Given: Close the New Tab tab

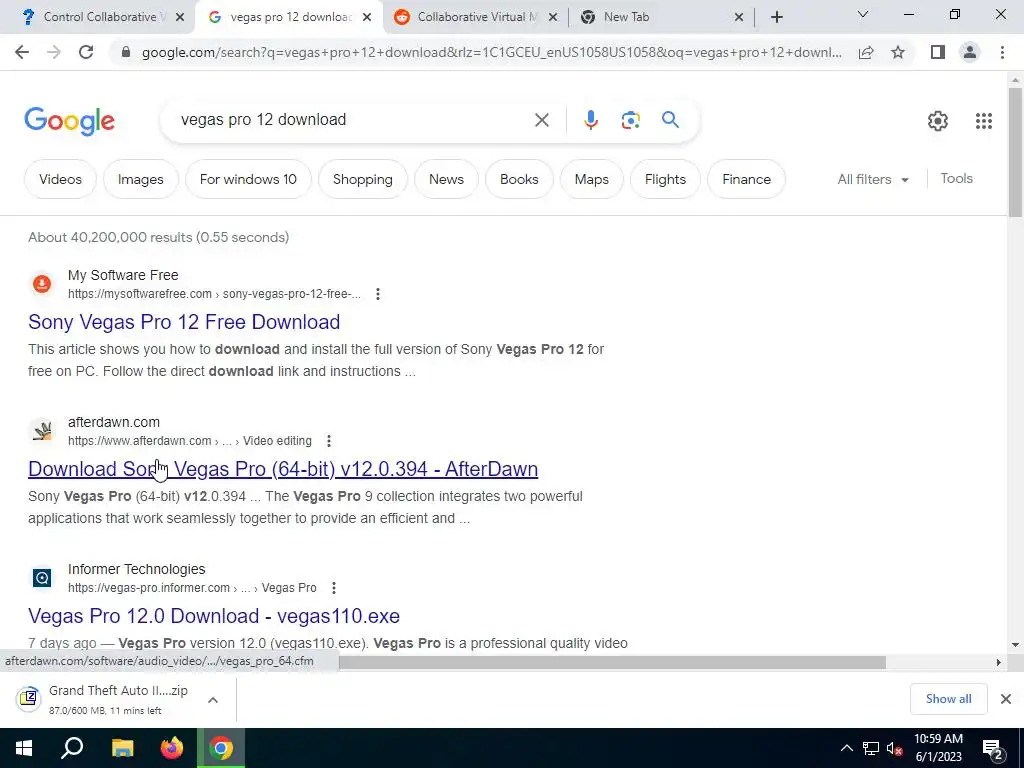Looking at the screenshot, I should coord(739,18).
